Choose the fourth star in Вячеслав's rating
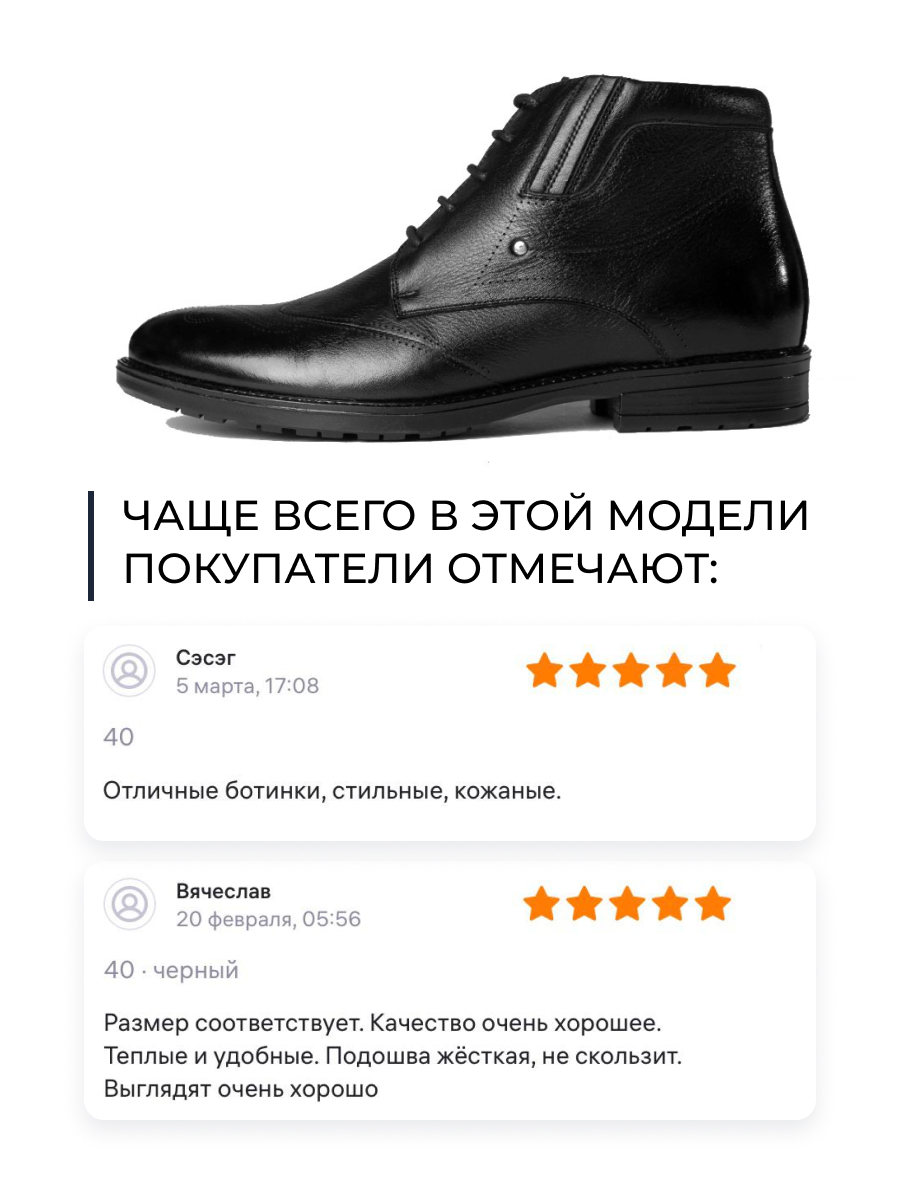Viewport: 900px width, 1200px height. tap(671, 904)
